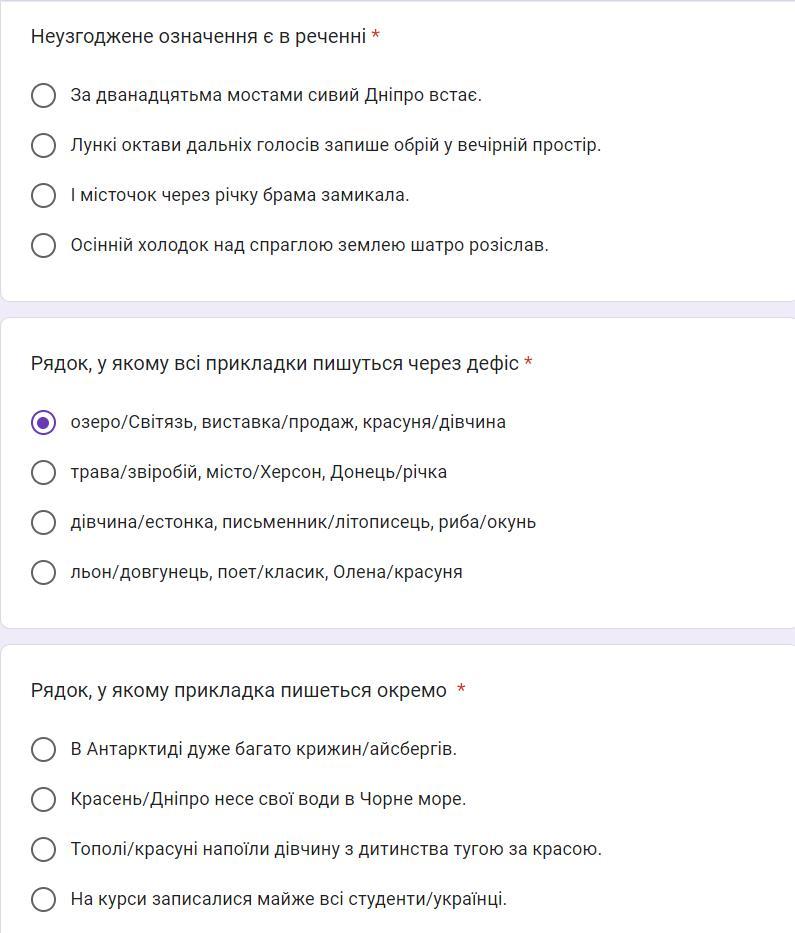Click label text 'льон/довгунець, поет/класик'
This screenshot has width=795, height=933.
(266, 572)
